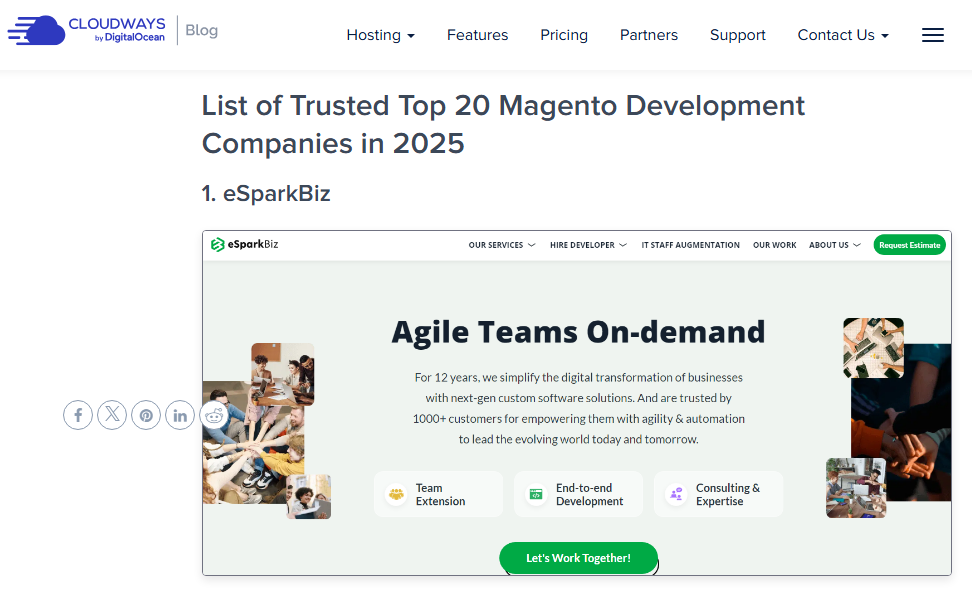Open the Partners menu item
The width and height of the screenshot is (972, 596).
(648, 35)
